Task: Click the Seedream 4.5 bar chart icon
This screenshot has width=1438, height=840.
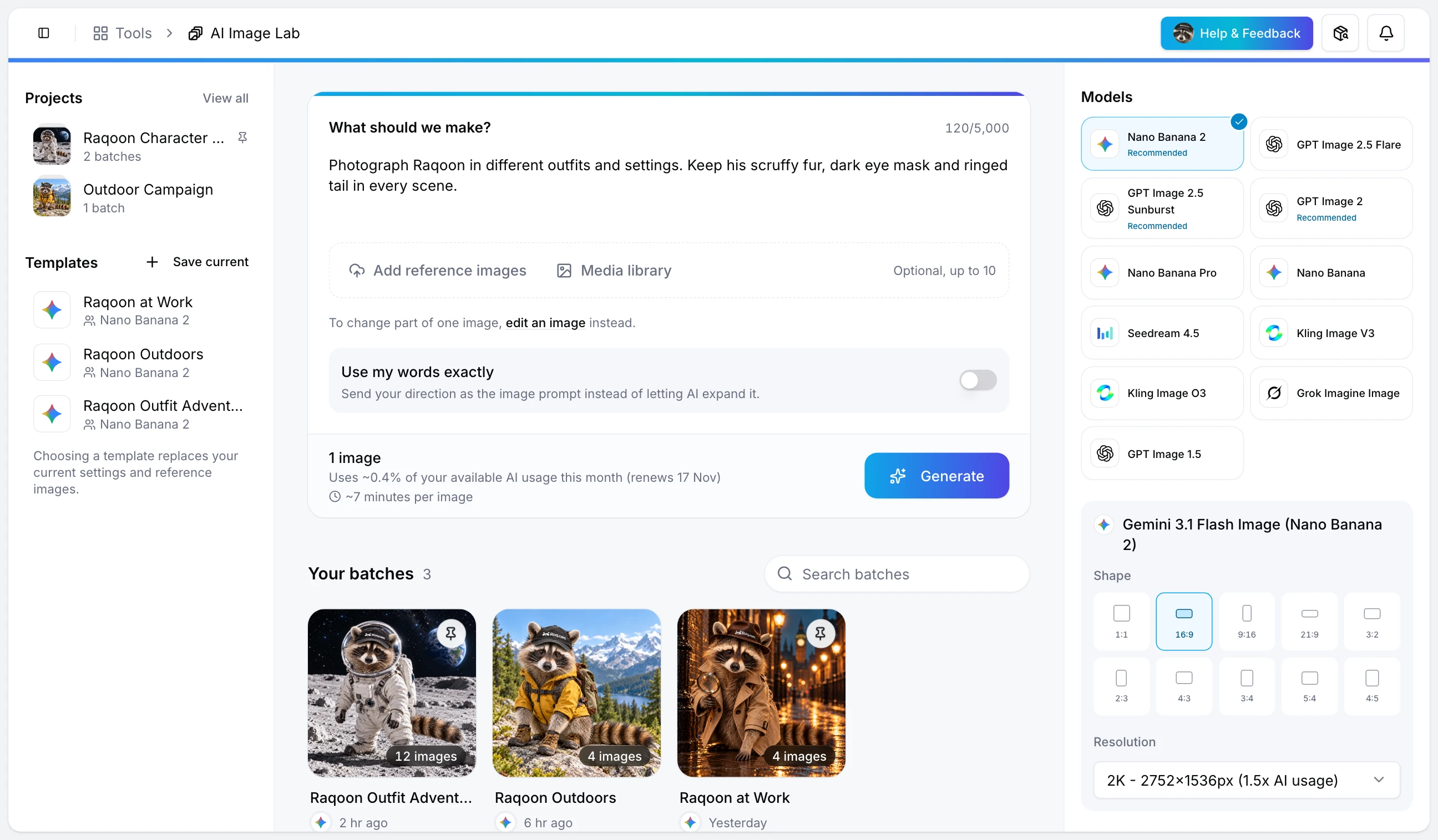Action: 1105,333
